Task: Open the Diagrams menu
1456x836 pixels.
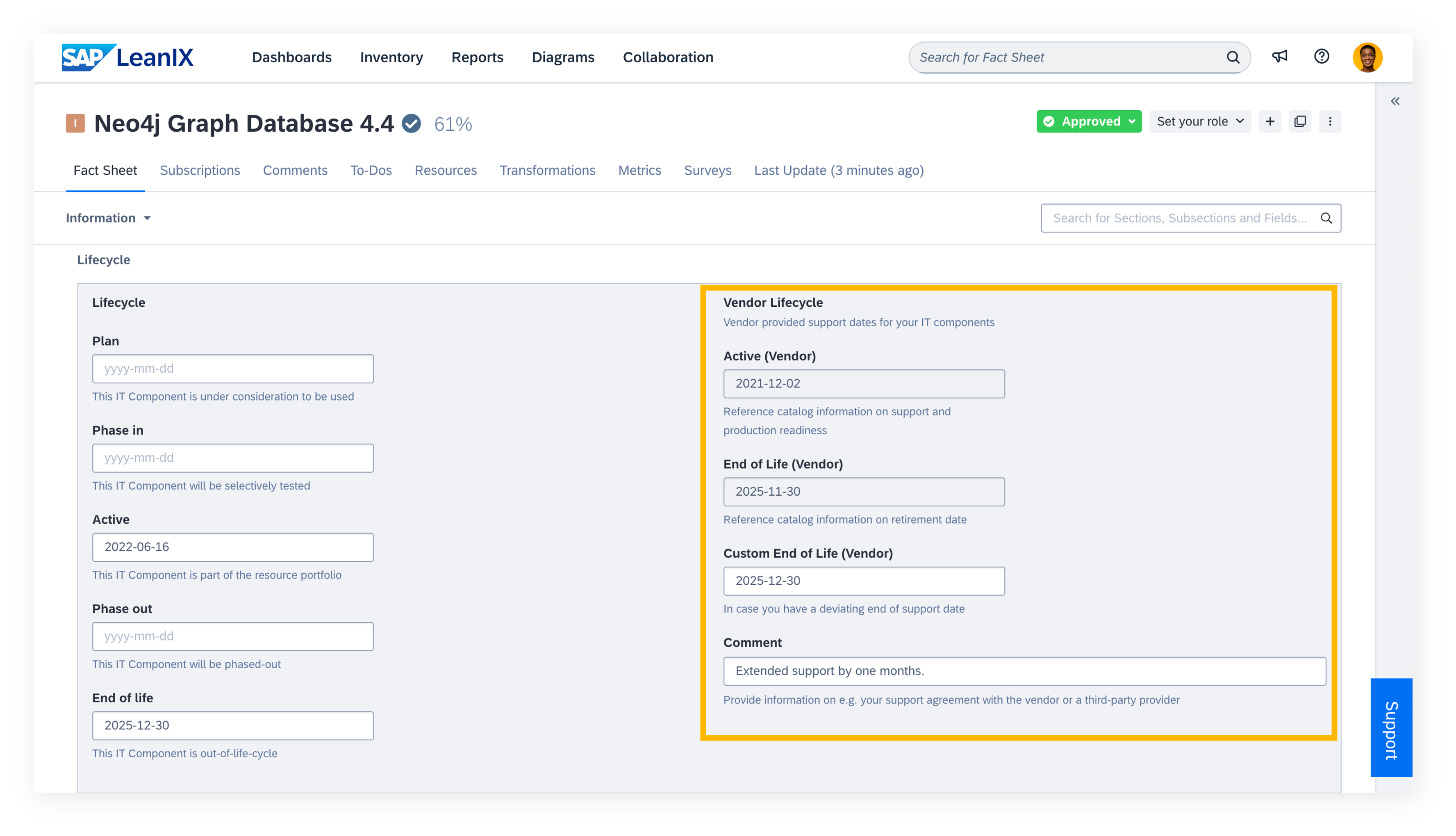Action: click(563, 57)
